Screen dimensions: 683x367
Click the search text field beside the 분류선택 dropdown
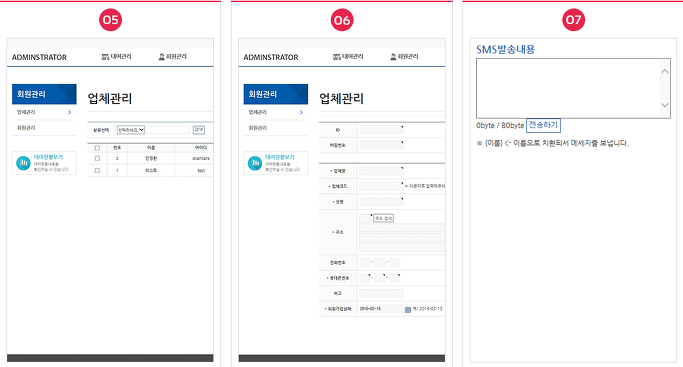(x=168, y=130)
